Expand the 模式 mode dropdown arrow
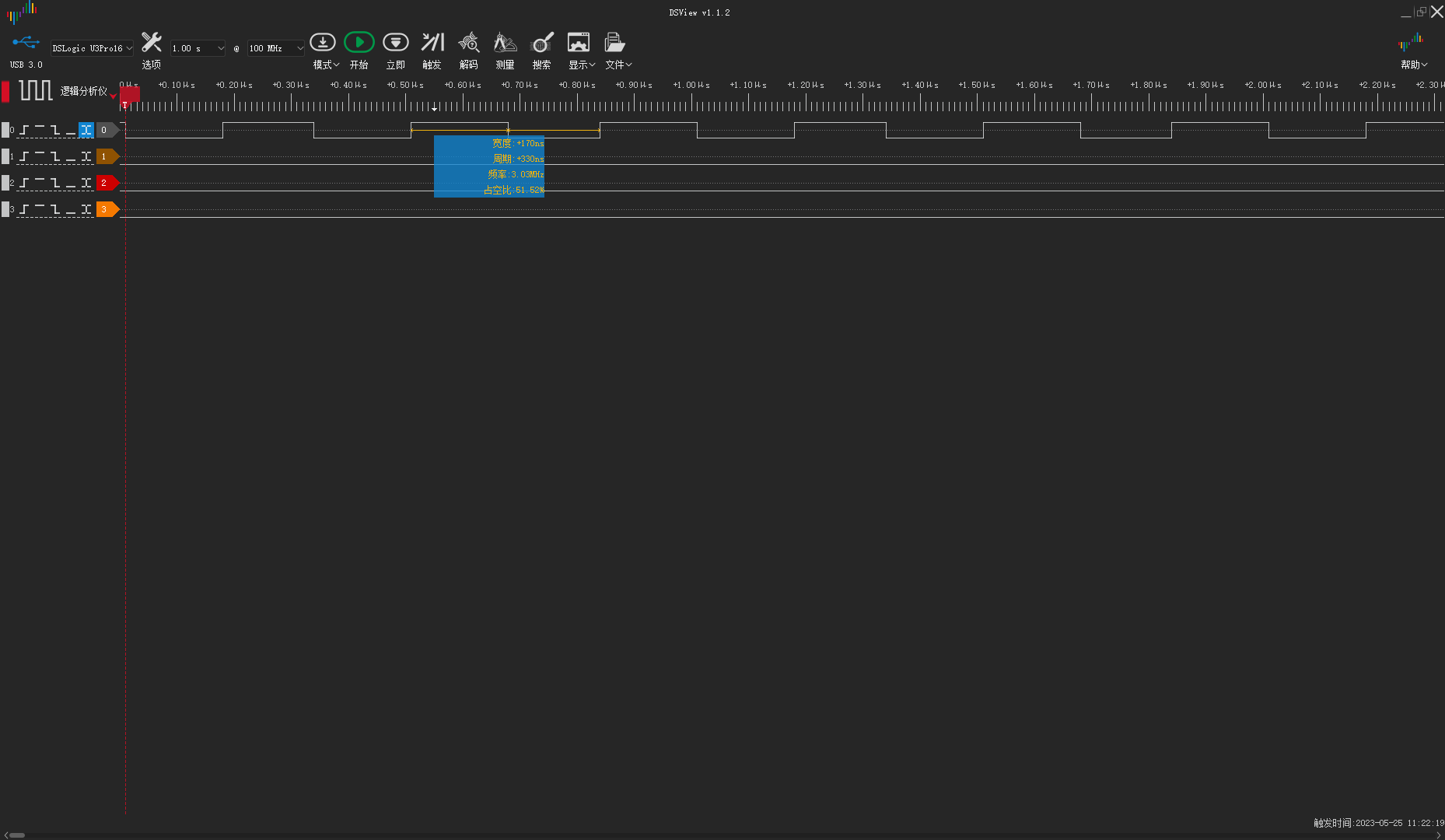 pos(336,65)
